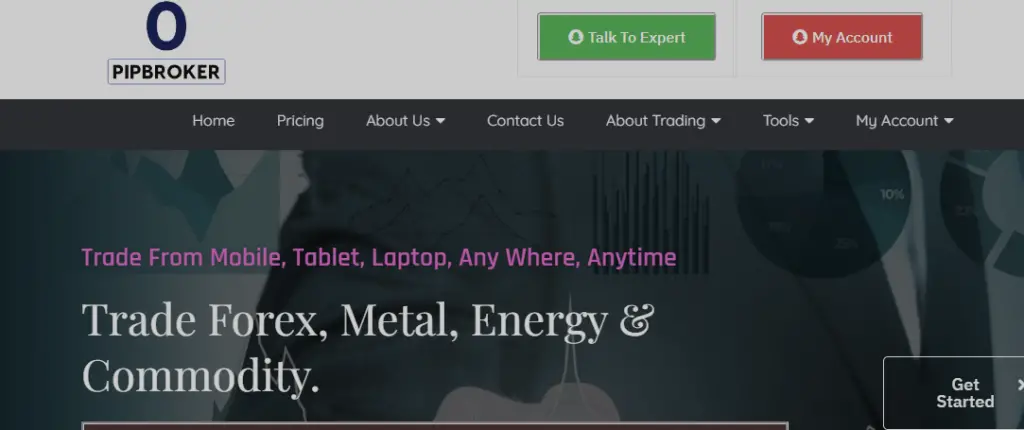The height and width of the screenshot is (430, 1024).
Task: Click the icon inside Talk To Expert button
Action: (575, 37)
